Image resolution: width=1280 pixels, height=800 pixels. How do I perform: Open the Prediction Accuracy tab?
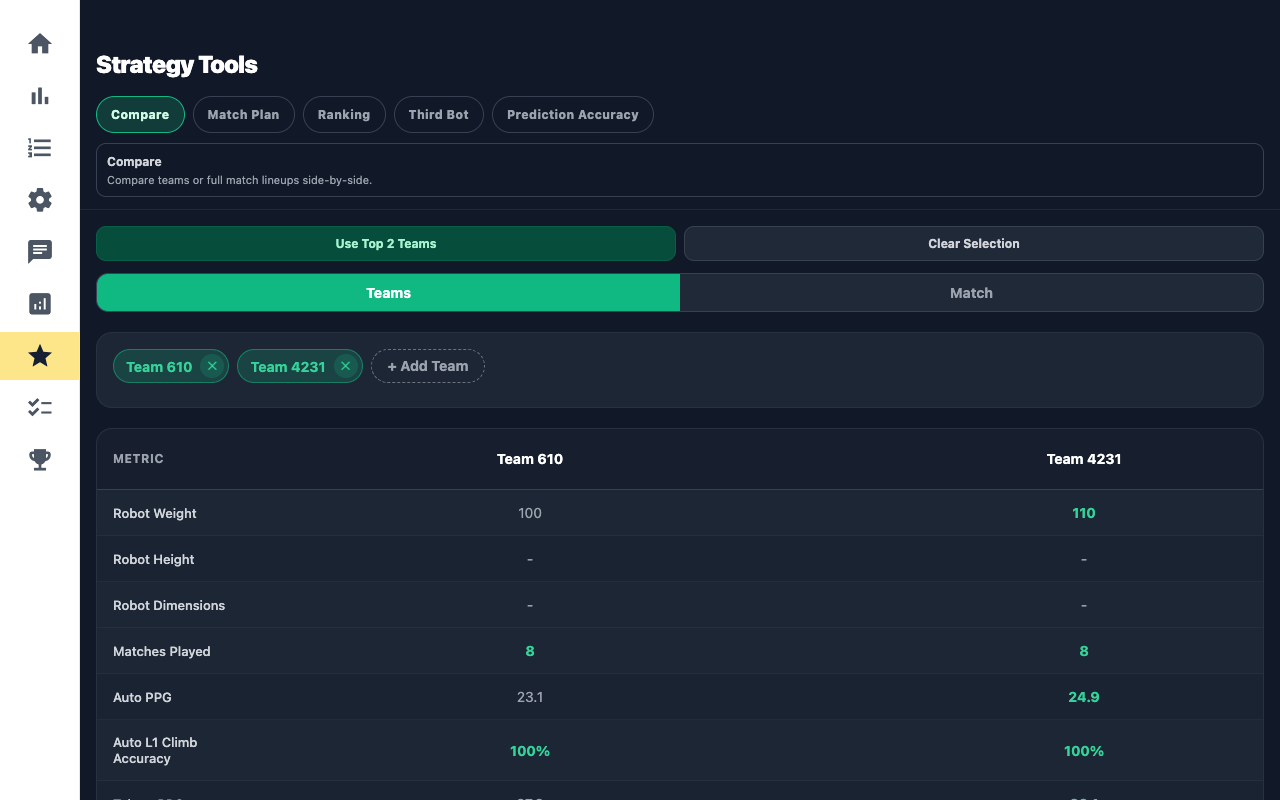pyautogui.click(x=573, y=114)
